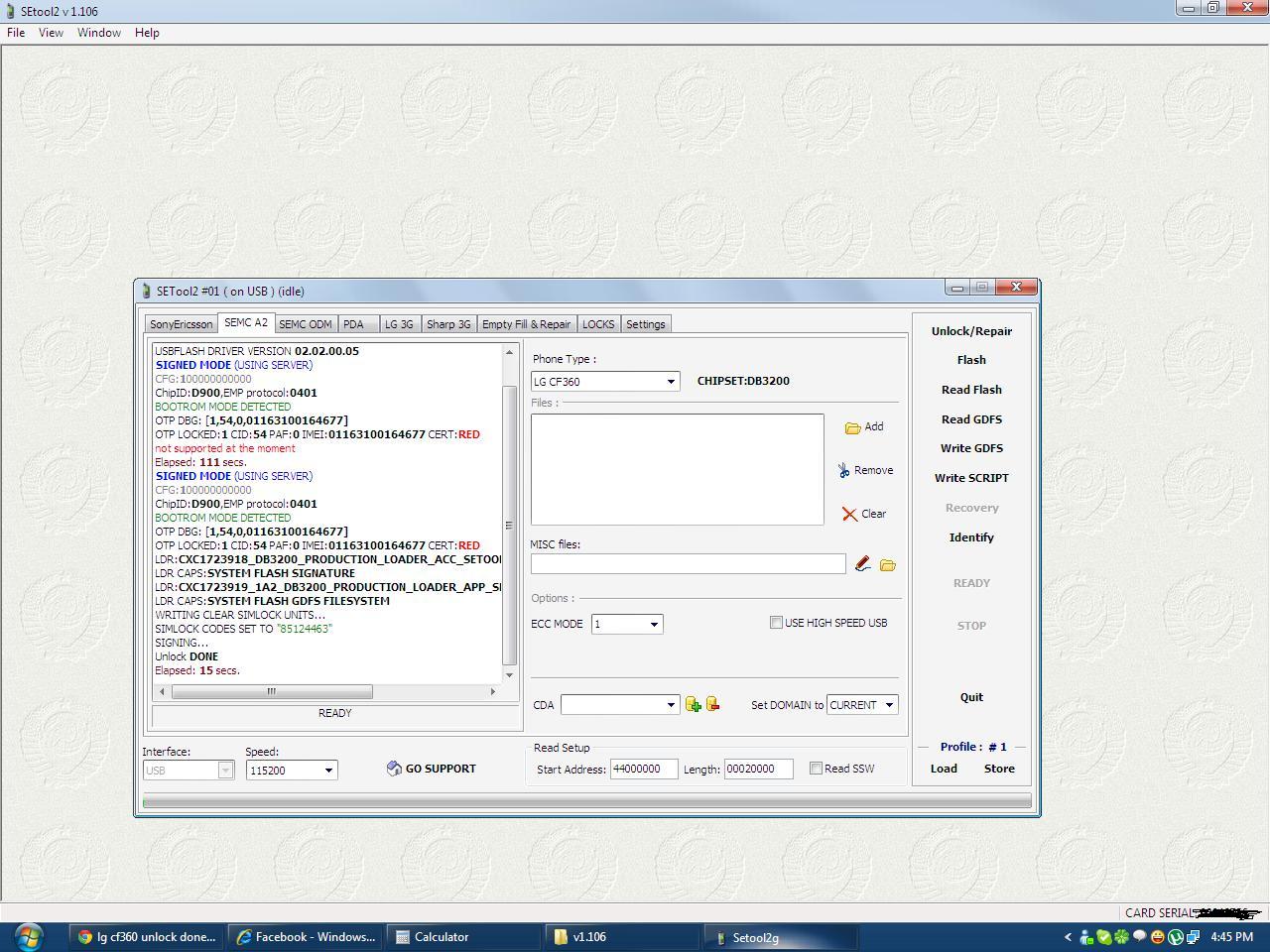This screenshot has width=1270, height=952.
Task: Click the remove CDA icon
Action: click(x=712, y=704)
